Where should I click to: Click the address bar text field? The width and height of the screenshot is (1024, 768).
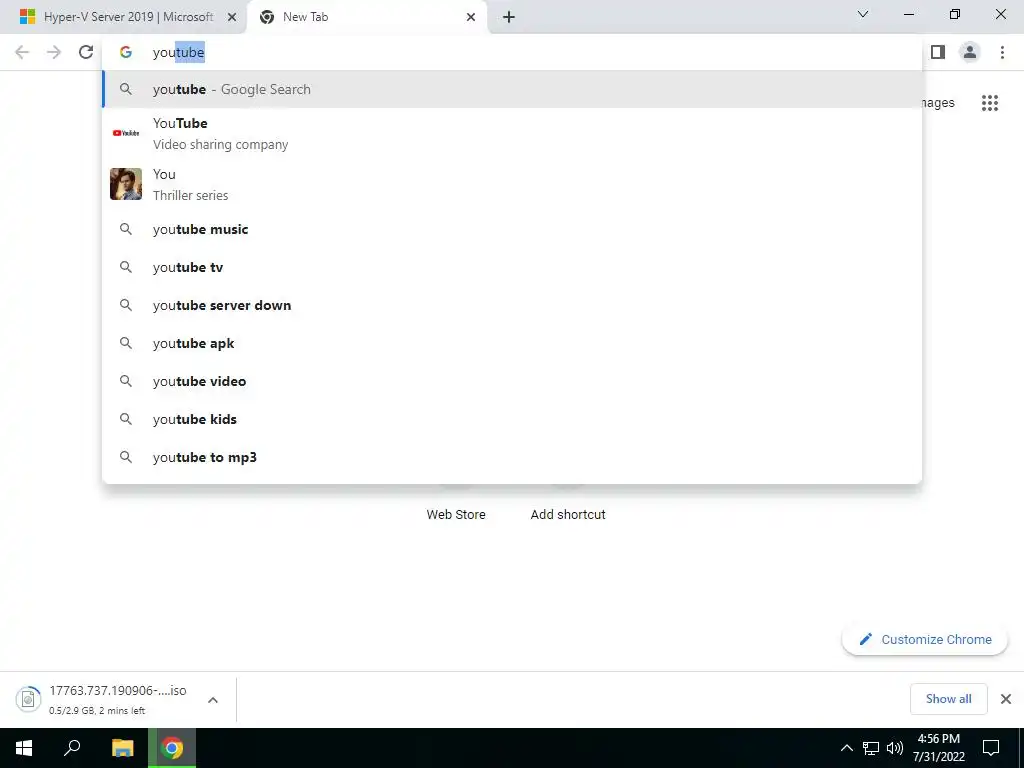(x=513, y=52)
